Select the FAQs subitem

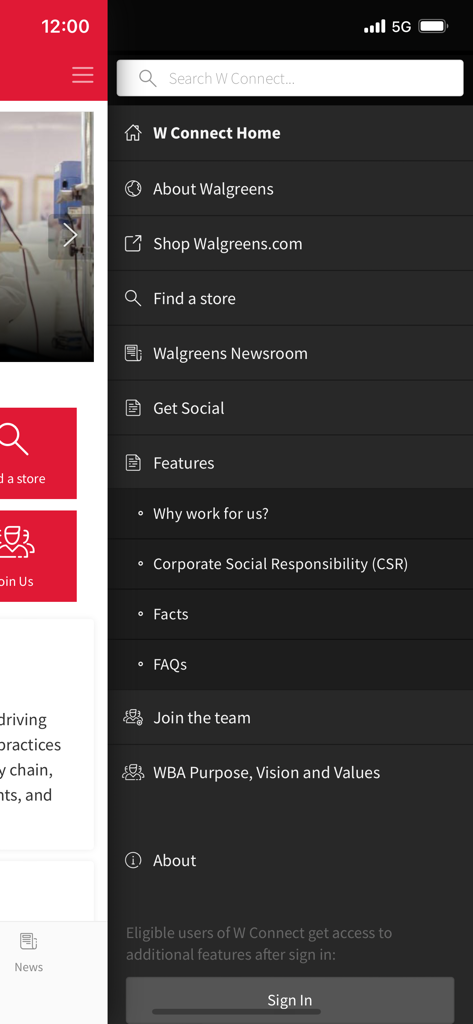tap(290, 664)
